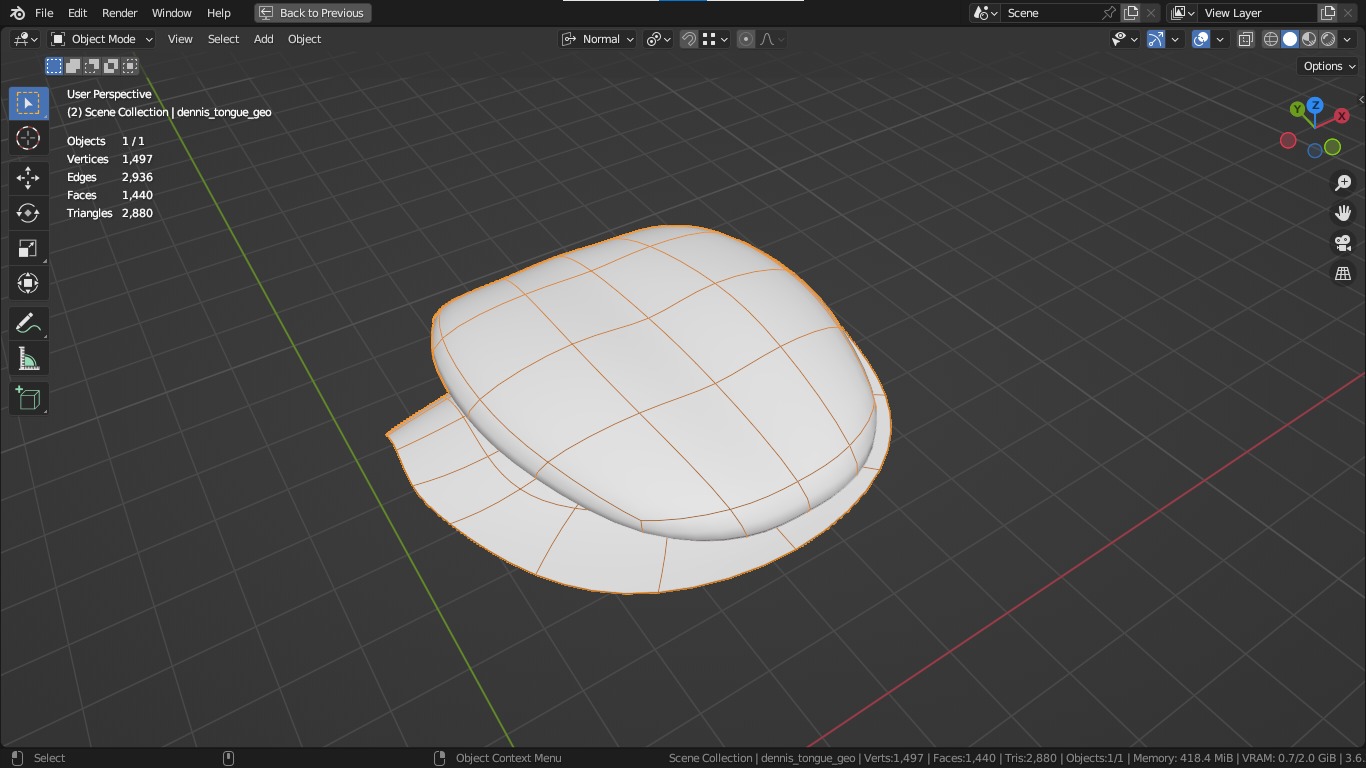Toggle proportional editing
Image resolution: width=1366 pixels, height=768 pixels.
(x=746, y=39)
